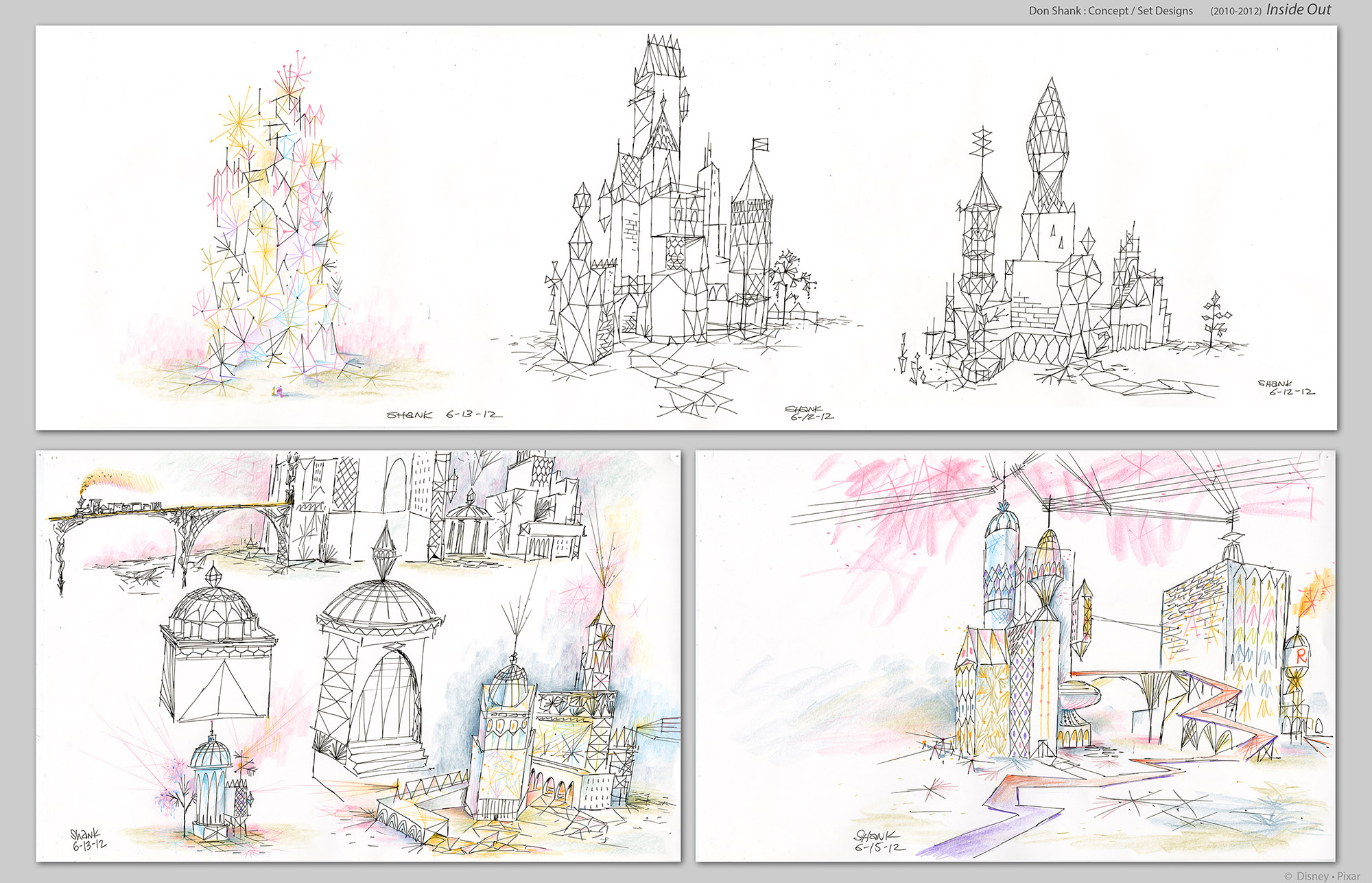Click the Disney • Pixar copyright text
Screen dimensions: 1372x883
point(1322,876)
